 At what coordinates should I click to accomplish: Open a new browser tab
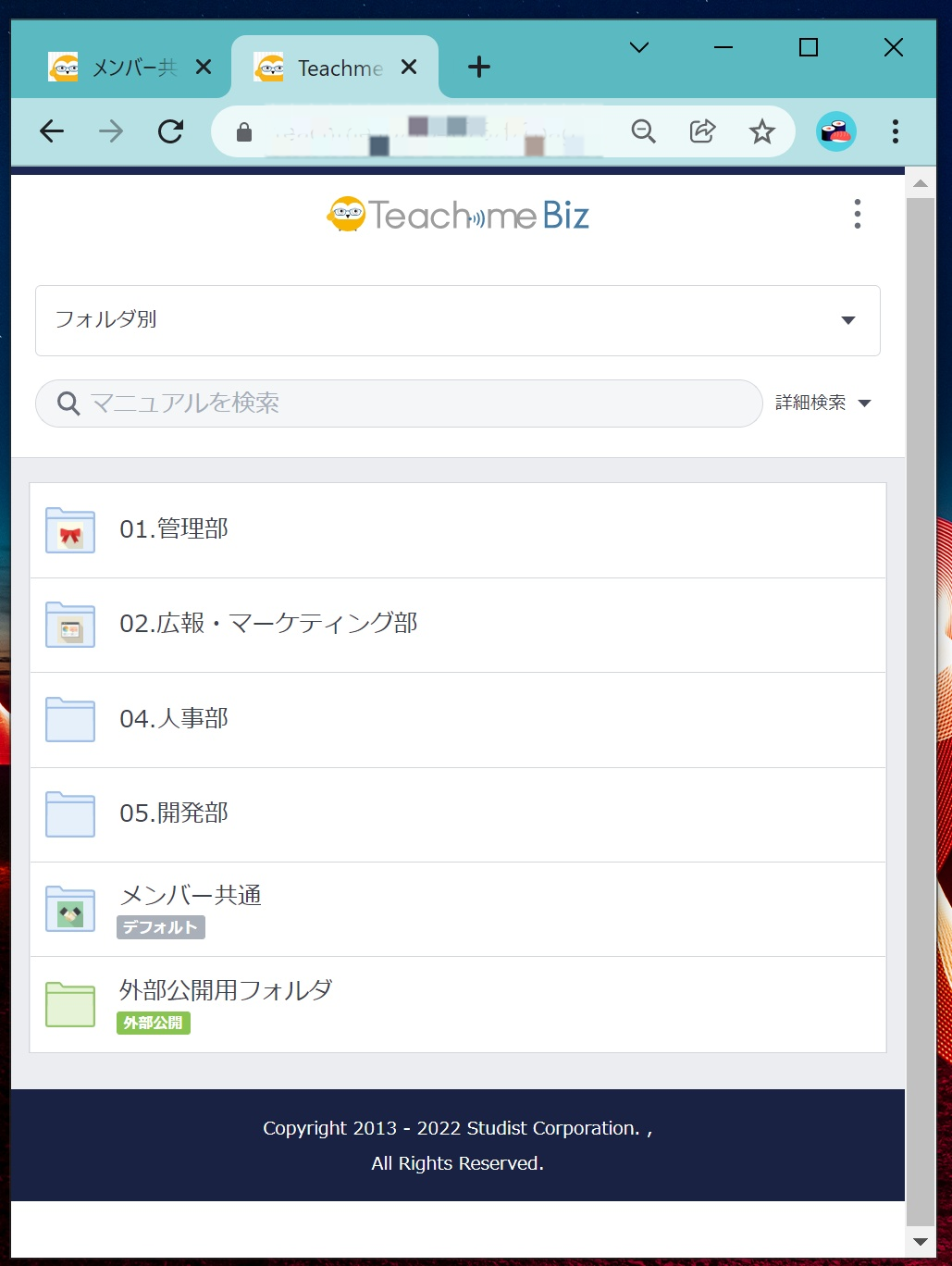click(478, 67)
